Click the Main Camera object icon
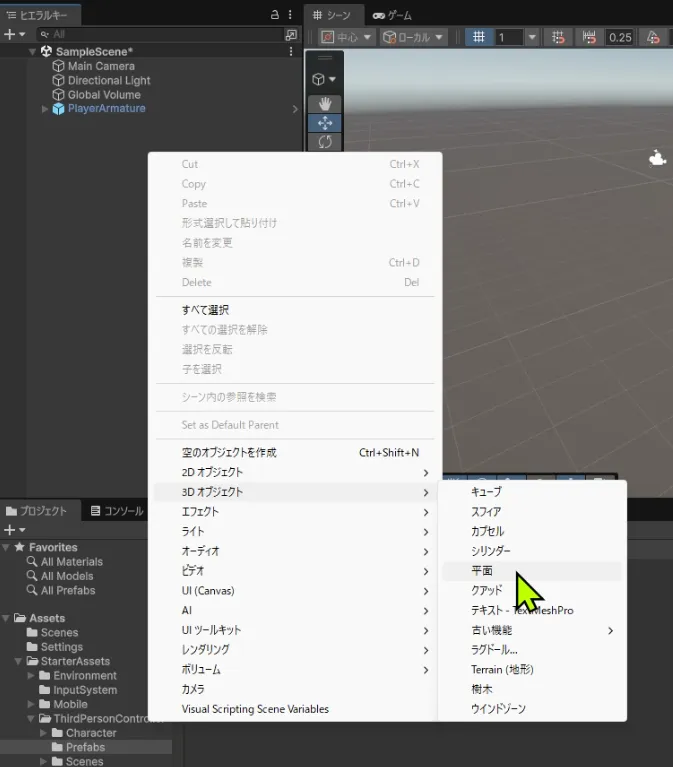673x767 pixels. coord(58,66)
